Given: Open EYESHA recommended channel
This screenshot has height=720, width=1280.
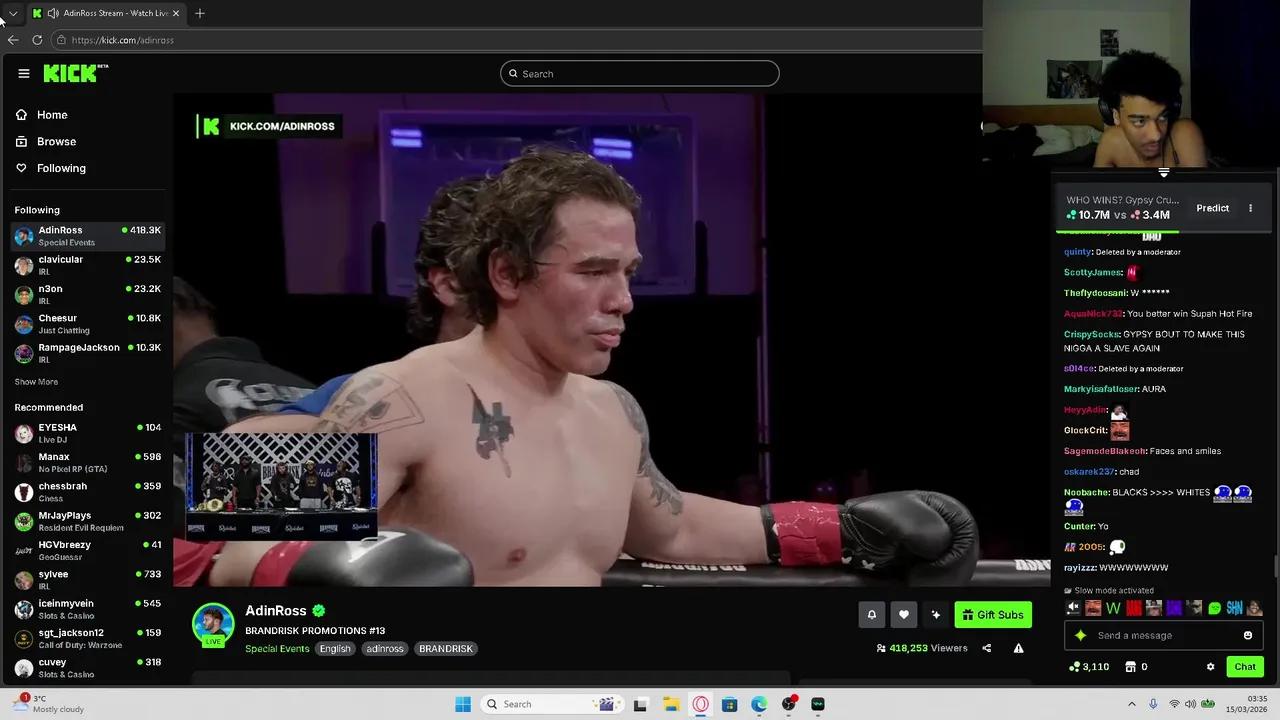Looking at the screenshot, I should coord(87,433).
